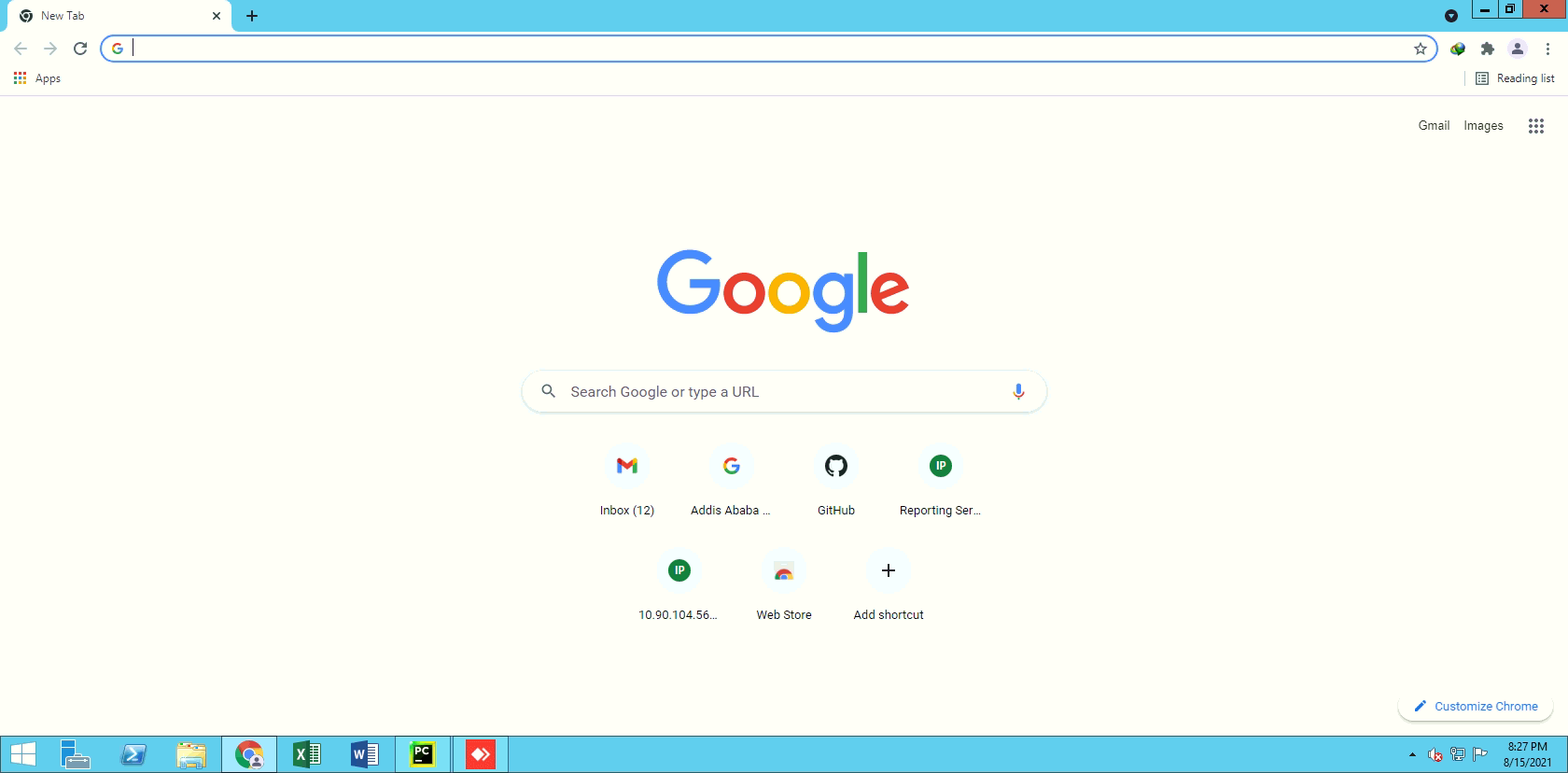This screenshot has width=1568, height=773.
Task: Open the Gmail link
Action: click(x=1434, y=126)
